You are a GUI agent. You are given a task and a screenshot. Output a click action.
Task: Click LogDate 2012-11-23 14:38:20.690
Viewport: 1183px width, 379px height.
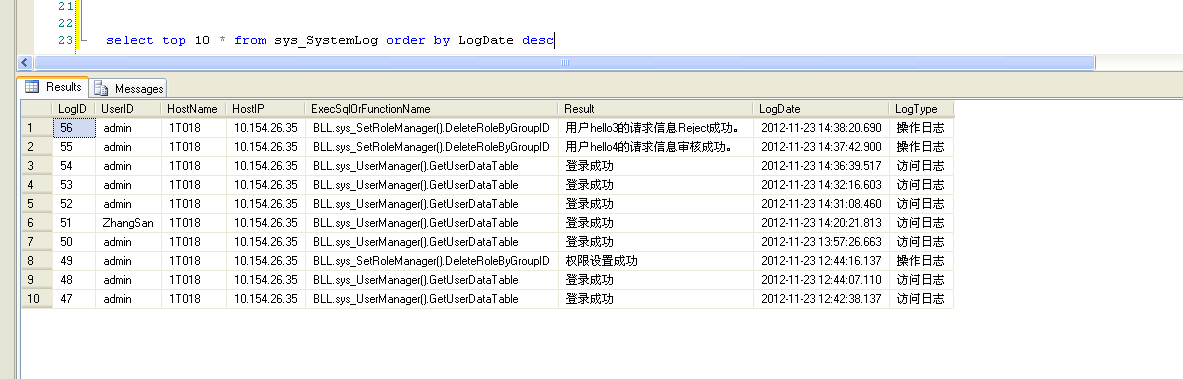coord(821,128)
